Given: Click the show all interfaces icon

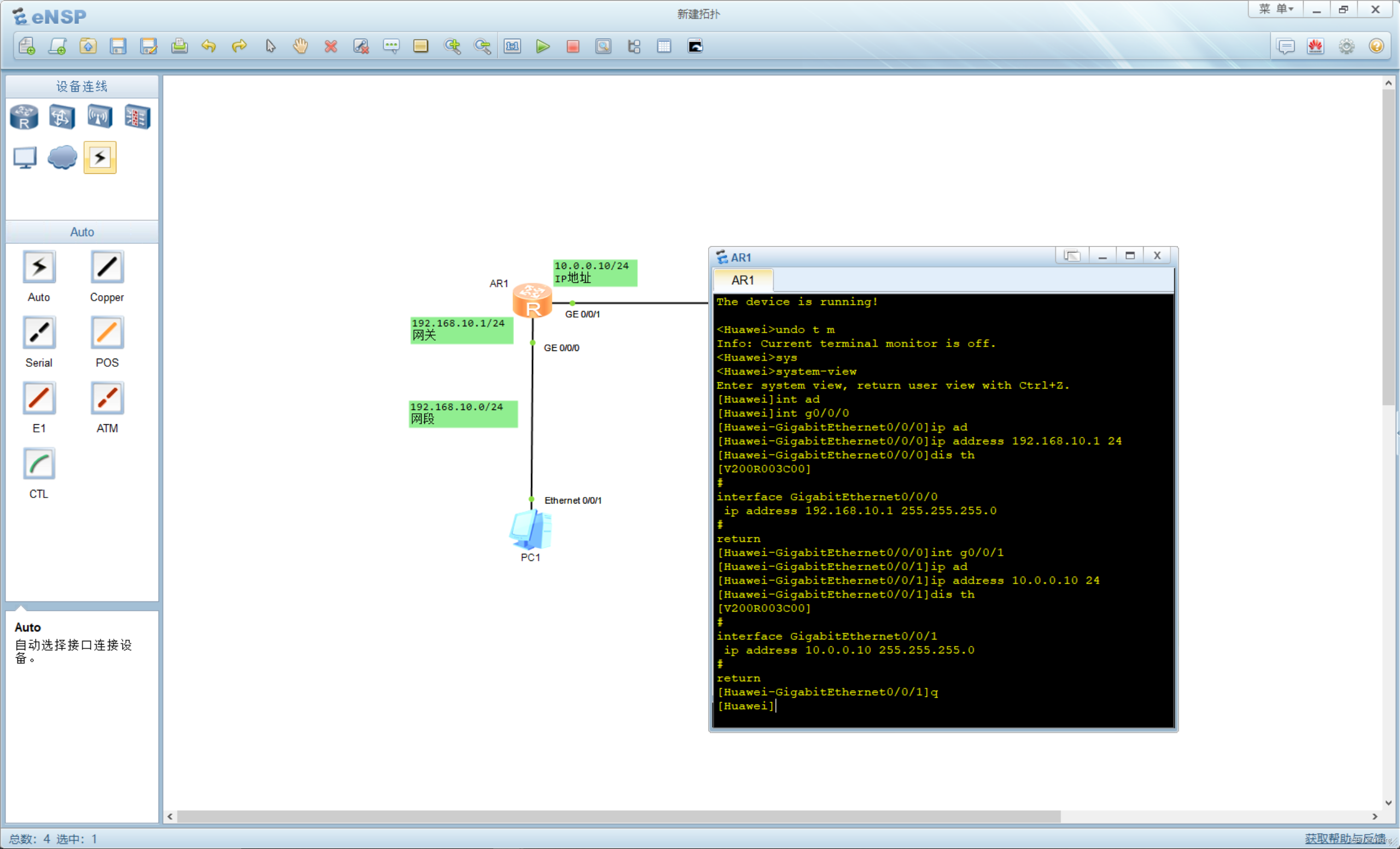Looking at the screenshot, I should (634, 46).
